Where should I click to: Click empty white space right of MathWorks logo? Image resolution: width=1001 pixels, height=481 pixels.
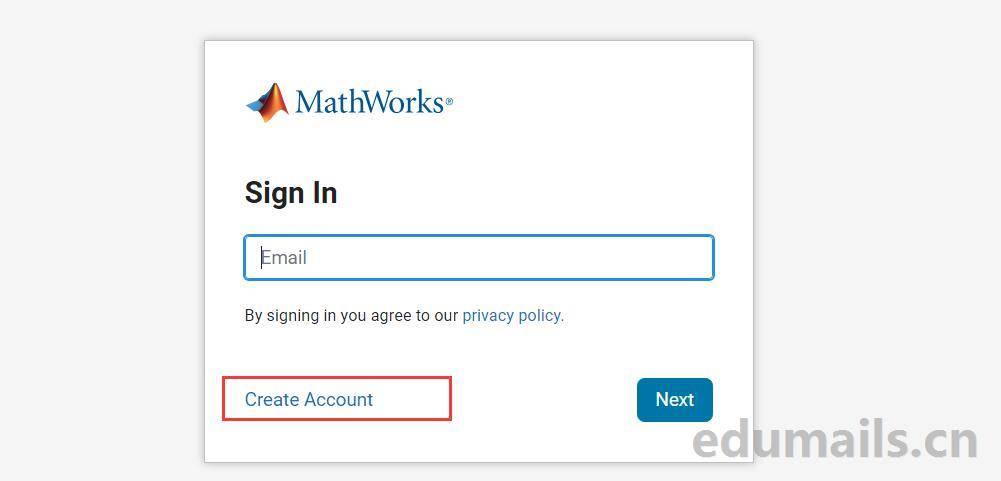600,102
